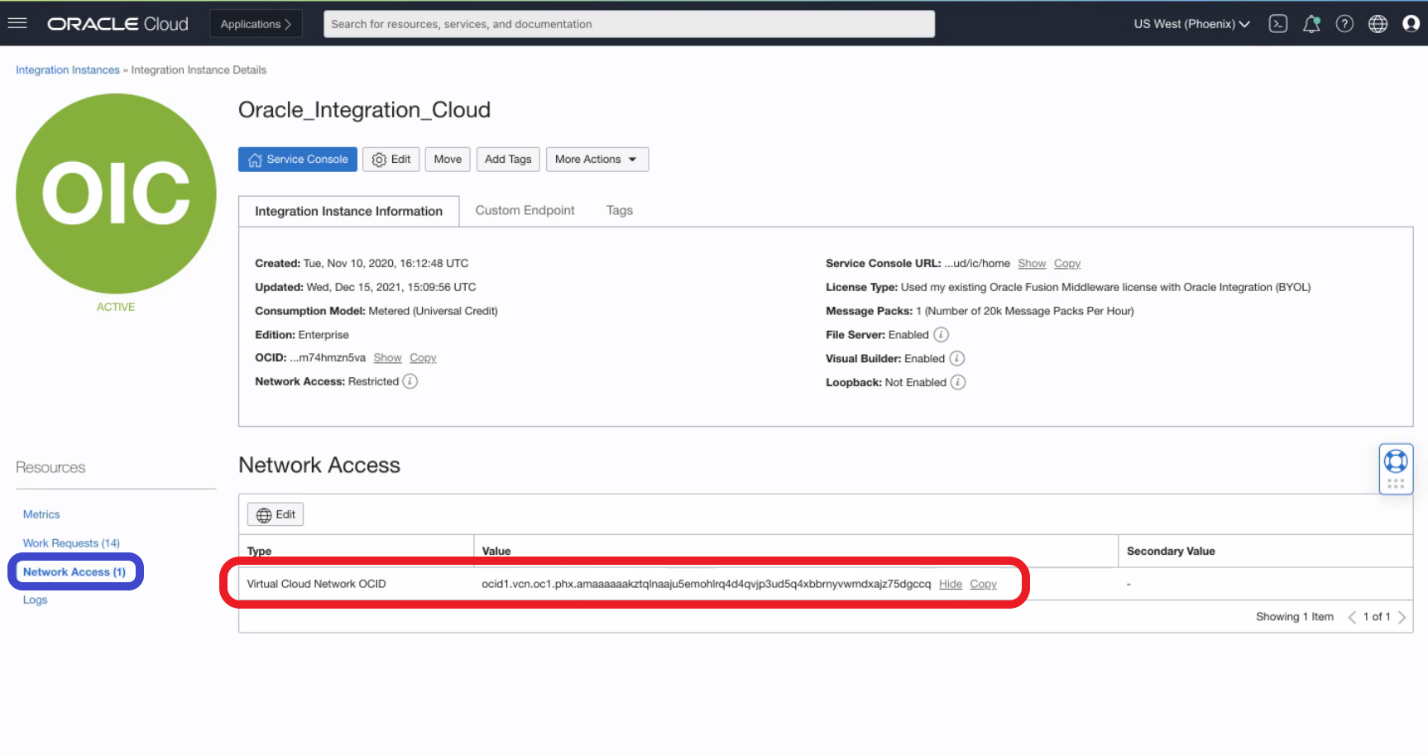Hide the Virtual Cloud Network OCID value
This screenshot has height=755, width=1428.
point(950,584)
